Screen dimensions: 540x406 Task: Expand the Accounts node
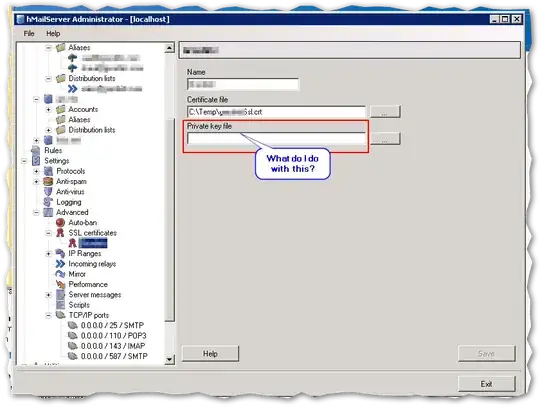pyautogui.click(x=49, y=110)
